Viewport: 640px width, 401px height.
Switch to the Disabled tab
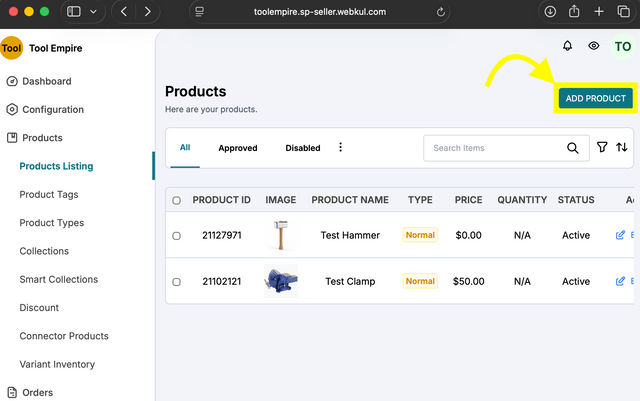point(302,148)
